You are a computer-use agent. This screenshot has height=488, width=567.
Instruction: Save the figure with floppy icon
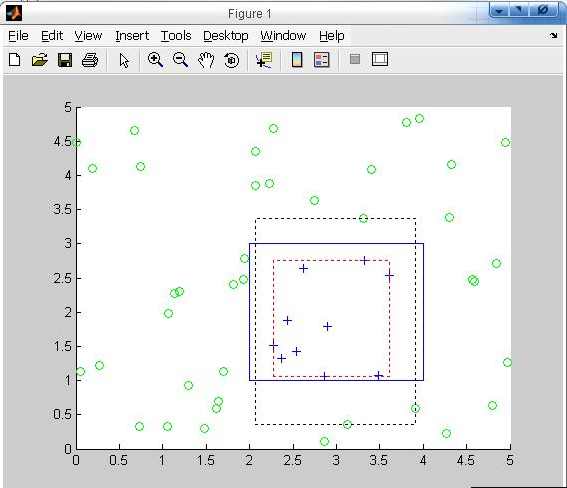pos(65,60)
